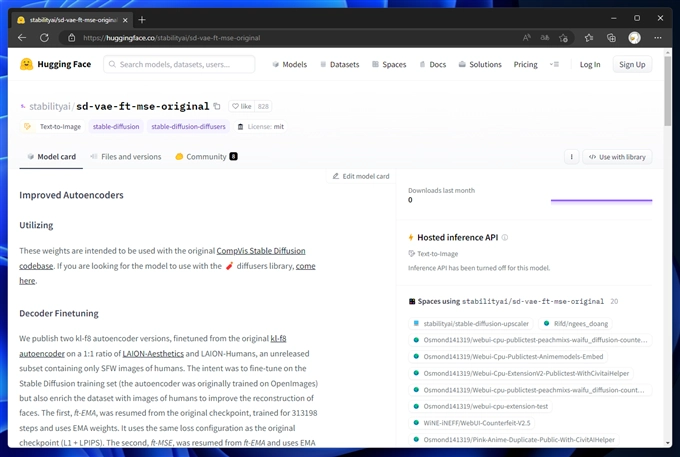This screenshot has height=457, width=680.
Task: Open the three-dot model options menu
Action: tap(571, 157)
